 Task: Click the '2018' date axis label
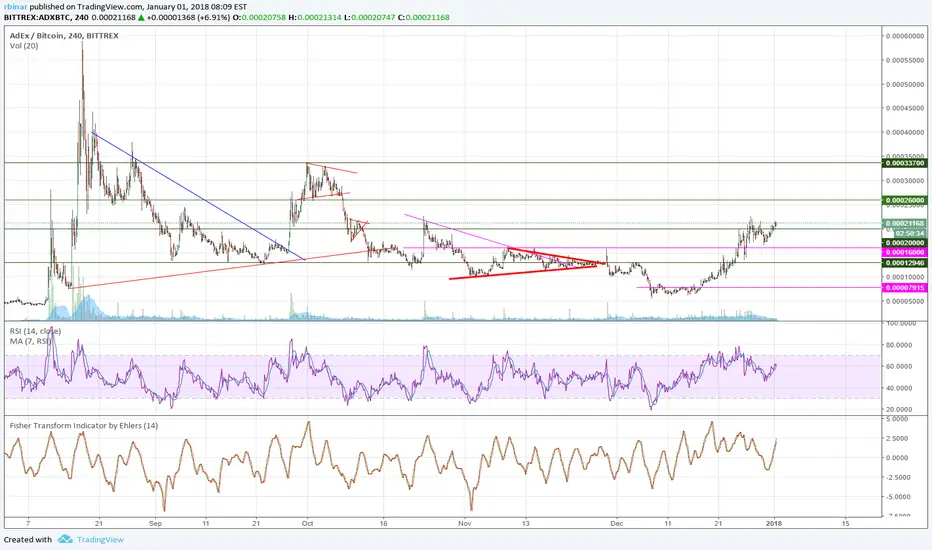[x=774, y=524]
